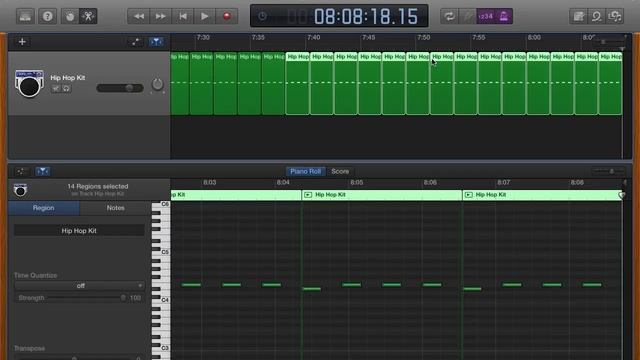Click the Strength value 100
The width and height of the screenshot is (640, 360).
click(x=136, y=298)
